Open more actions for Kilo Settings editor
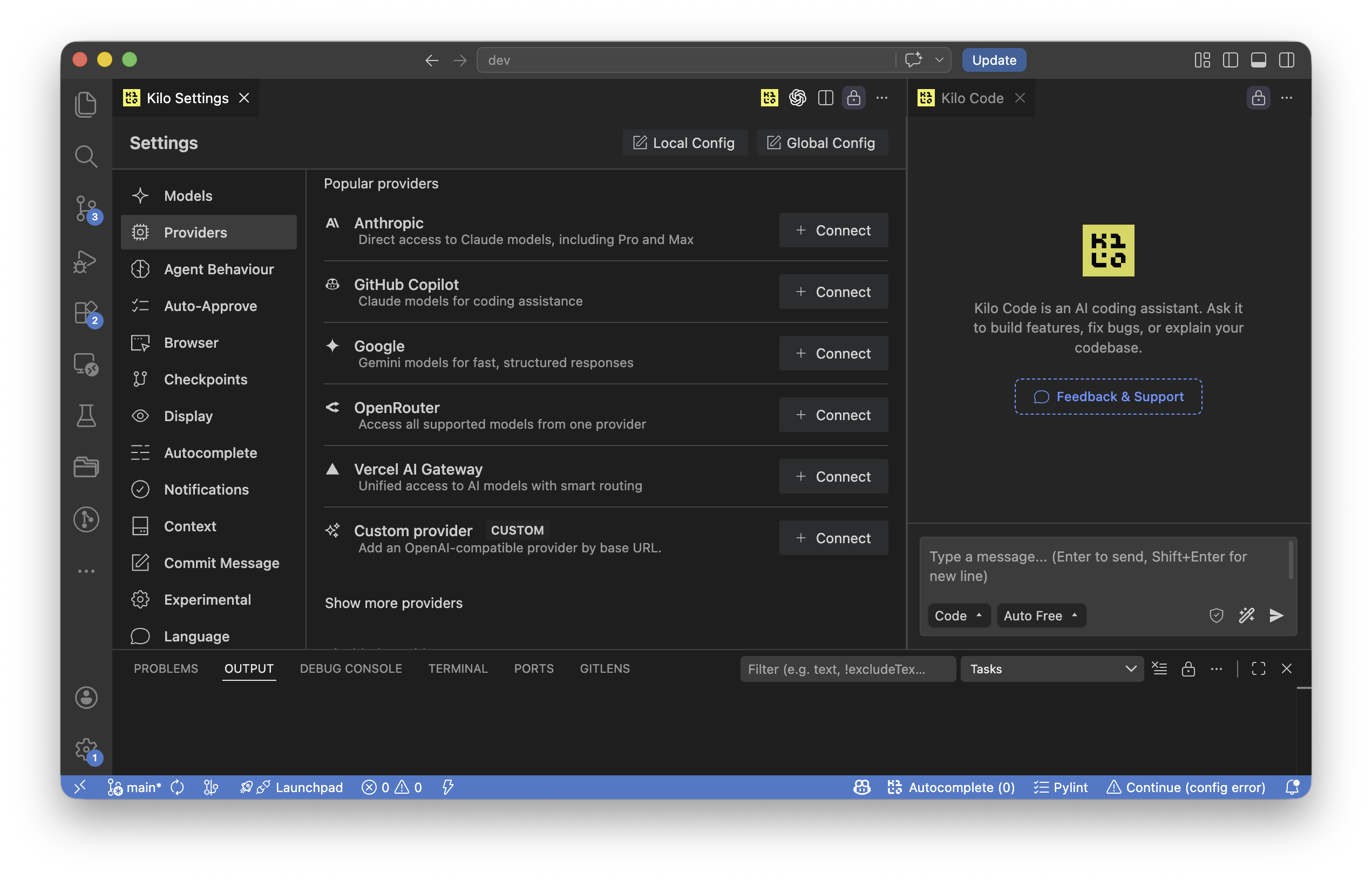This screenshot has width=1372, height=879. pyautogui.click(x=882, y=98)
